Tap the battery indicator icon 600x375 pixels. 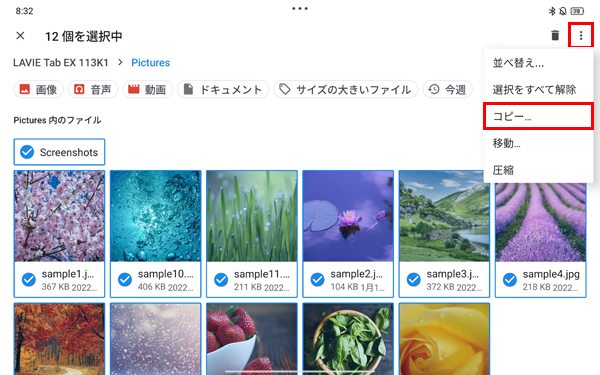577,11
